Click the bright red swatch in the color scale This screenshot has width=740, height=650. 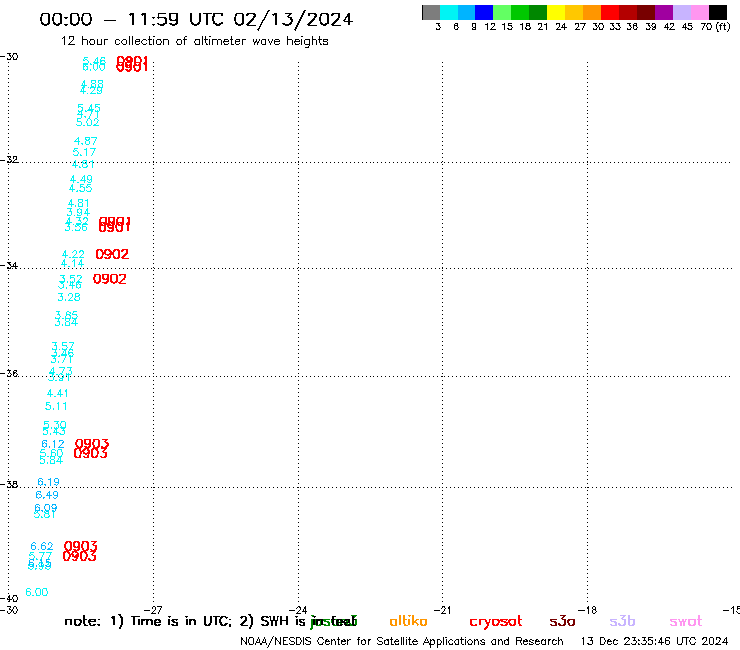point(610,12)
